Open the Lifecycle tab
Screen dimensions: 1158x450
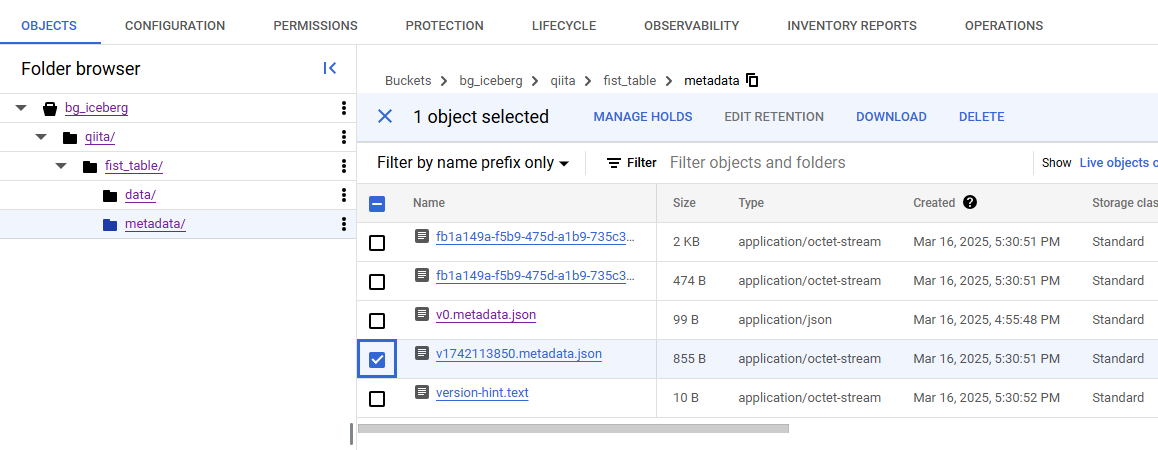click(564, 26)
